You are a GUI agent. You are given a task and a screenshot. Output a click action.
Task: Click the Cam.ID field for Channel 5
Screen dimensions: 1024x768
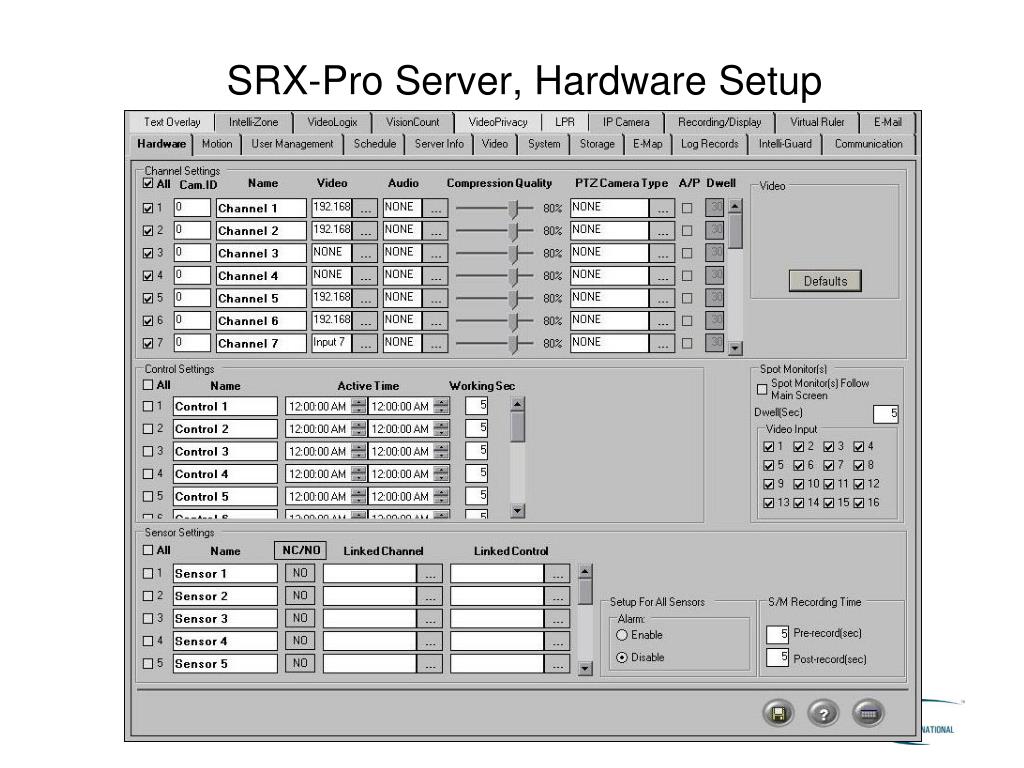pos(192,298)
